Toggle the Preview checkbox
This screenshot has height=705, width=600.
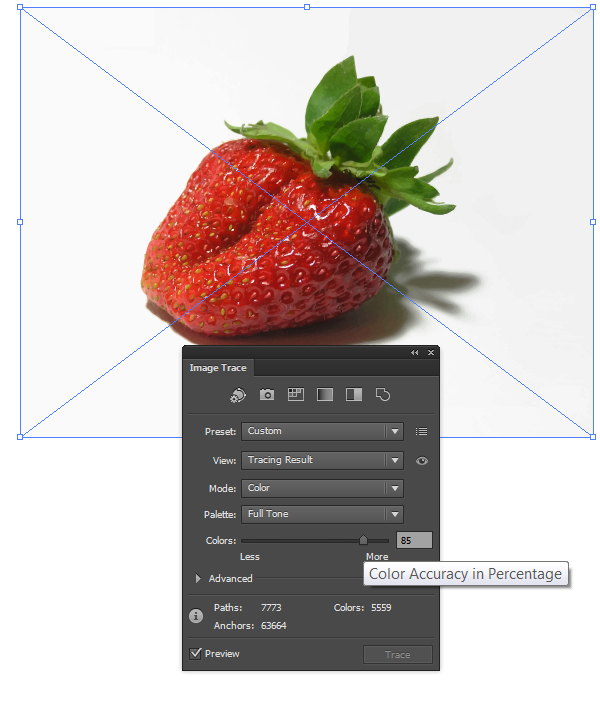(196, 654)
